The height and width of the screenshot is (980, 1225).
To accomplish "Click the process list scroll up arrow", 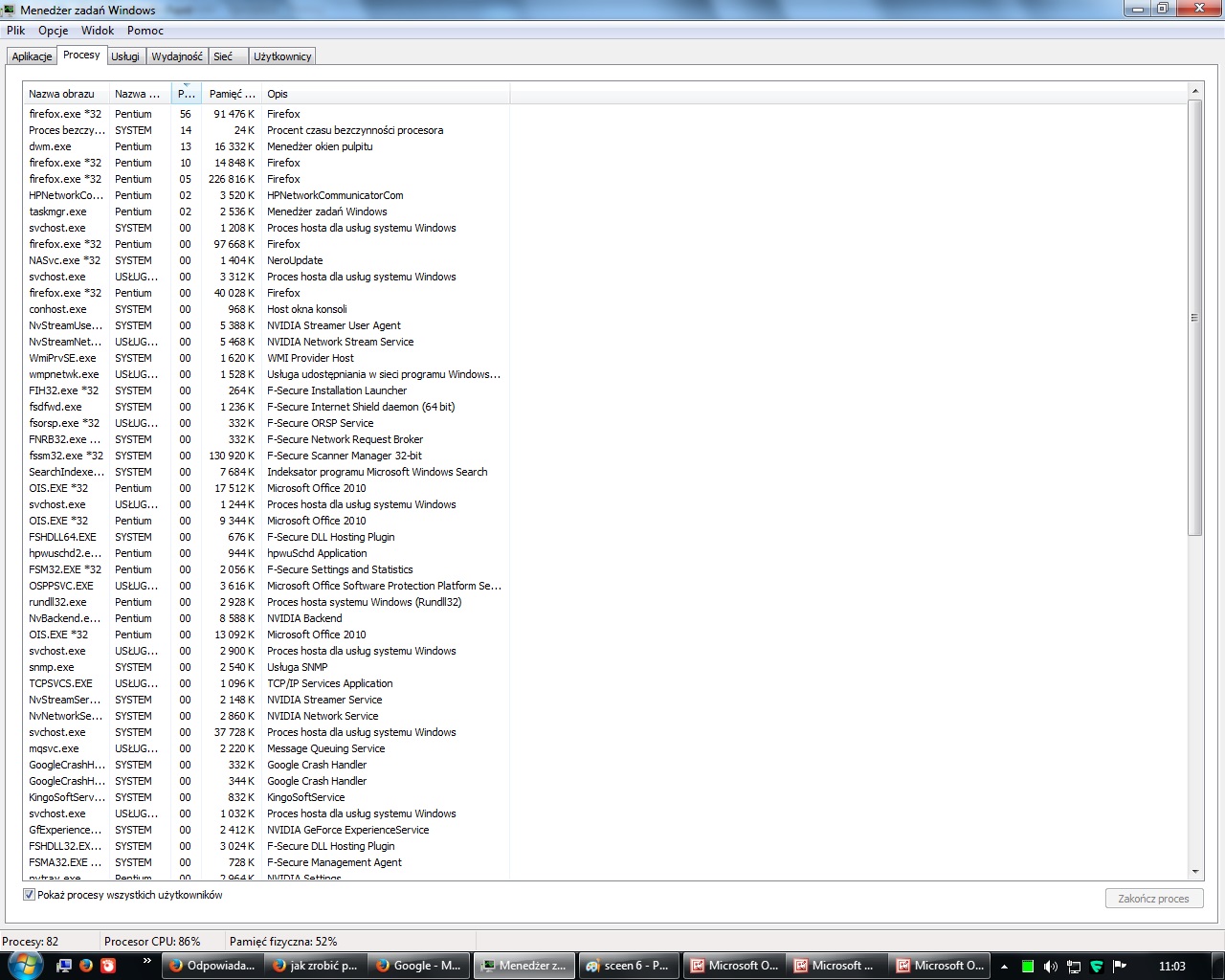I will pyautogui.click(x=1194, y=91).
